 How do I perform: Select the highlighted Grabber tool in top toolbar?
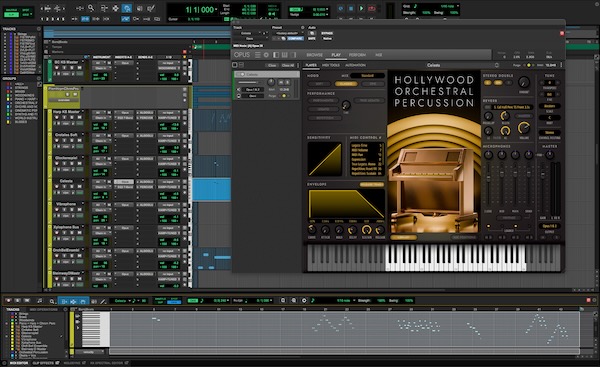pyautogui.click(x=127, y=8)
